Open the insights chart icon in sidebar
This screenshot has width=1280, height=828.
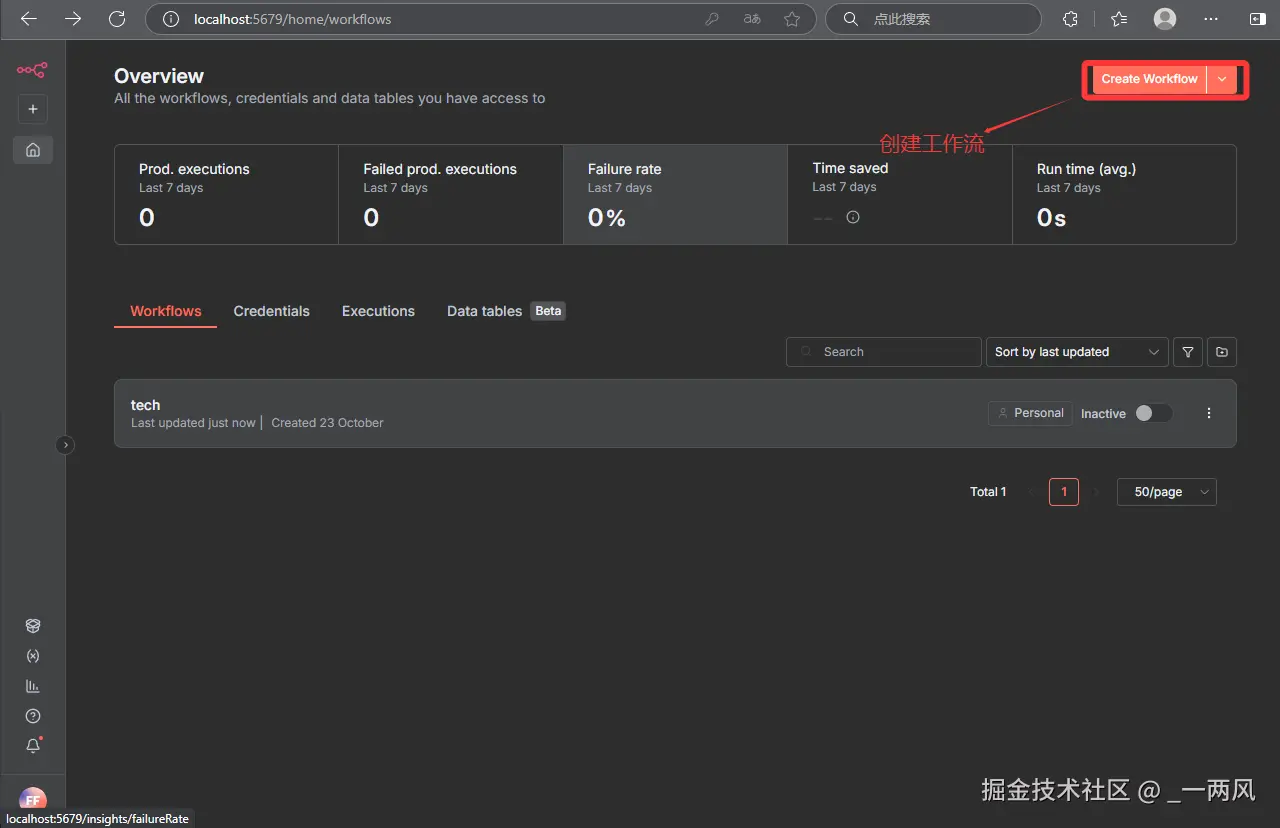click(33, 686)
